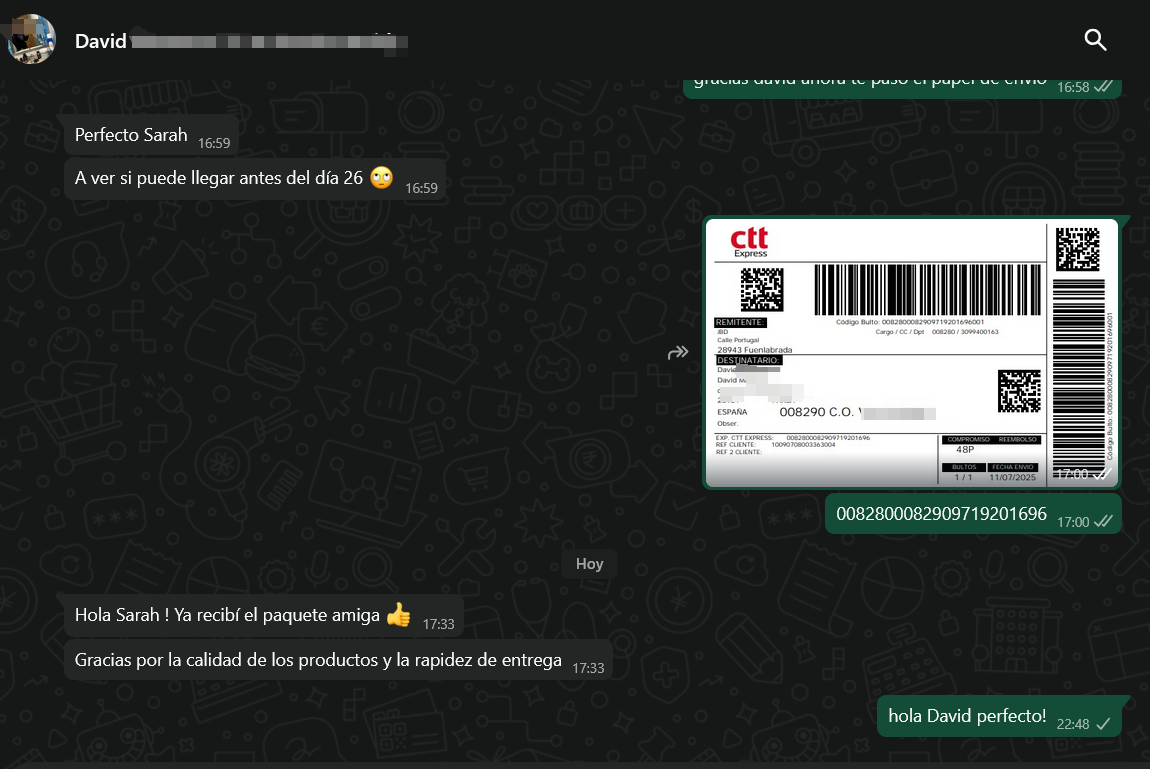Click double check marks on tracking number
The width and height of the screenshot is (1150, 769).
(1103, 521)
